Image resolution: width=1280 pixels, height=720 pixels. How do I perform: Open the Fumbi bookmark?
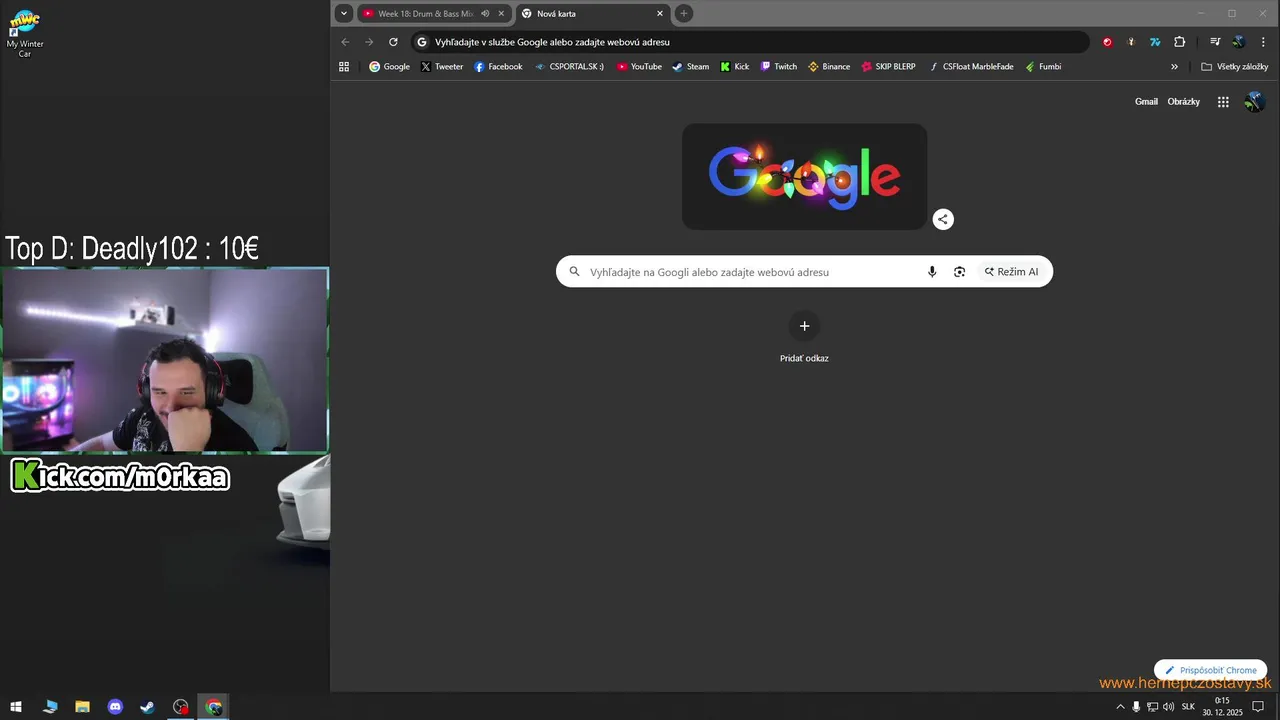point(1043,67)
